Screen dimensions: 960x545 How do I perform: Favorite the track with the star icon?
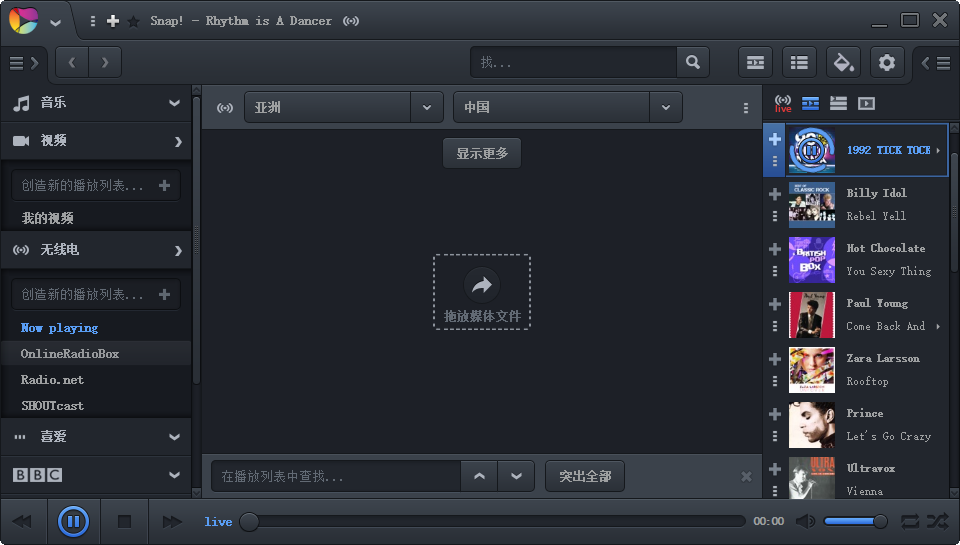click(x=133, y=21)
